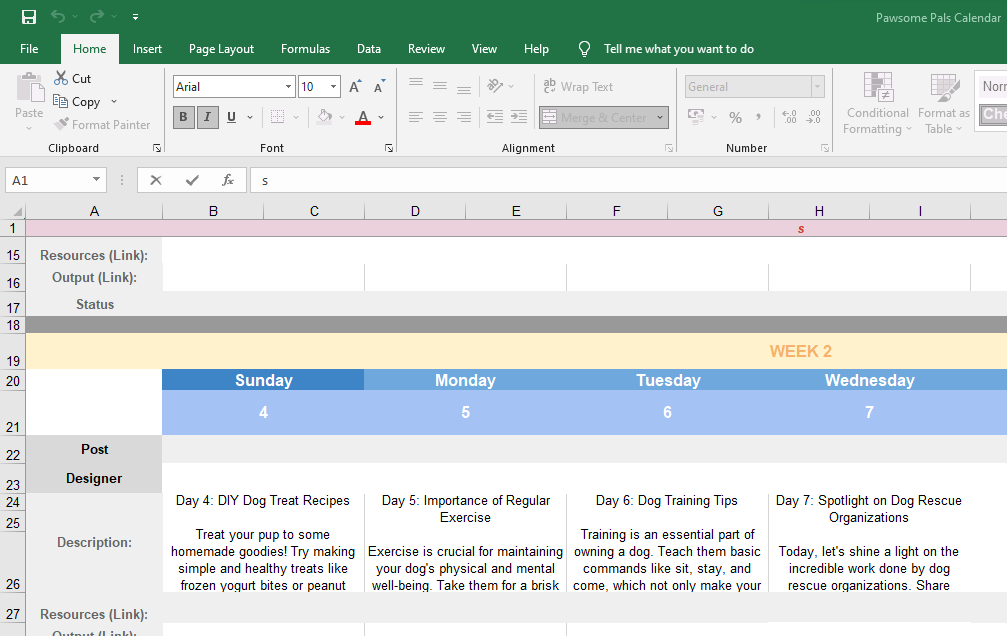1007x636 pixels.
Task: Open the Alignment dialog launcher
Action: (x=669, y=148)
